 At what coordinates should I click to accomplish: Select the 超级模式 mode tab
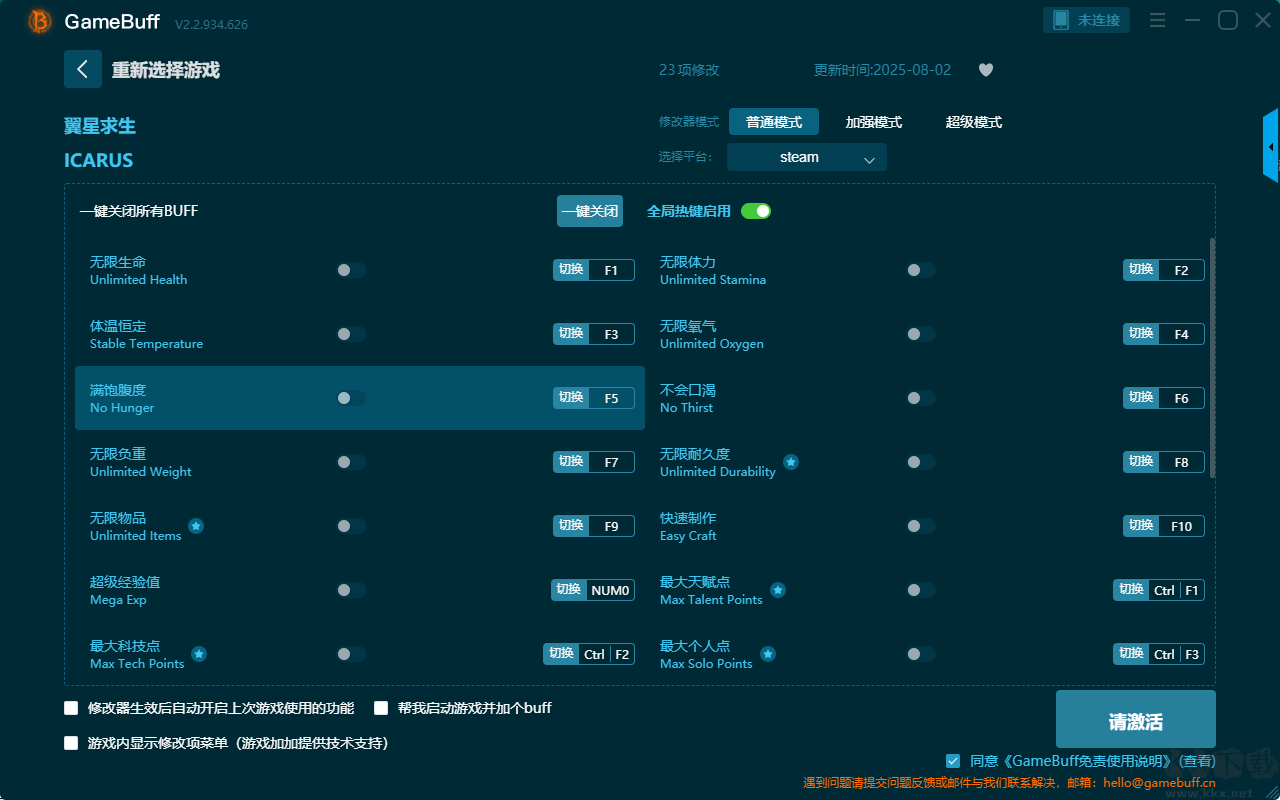pos(973,121)
